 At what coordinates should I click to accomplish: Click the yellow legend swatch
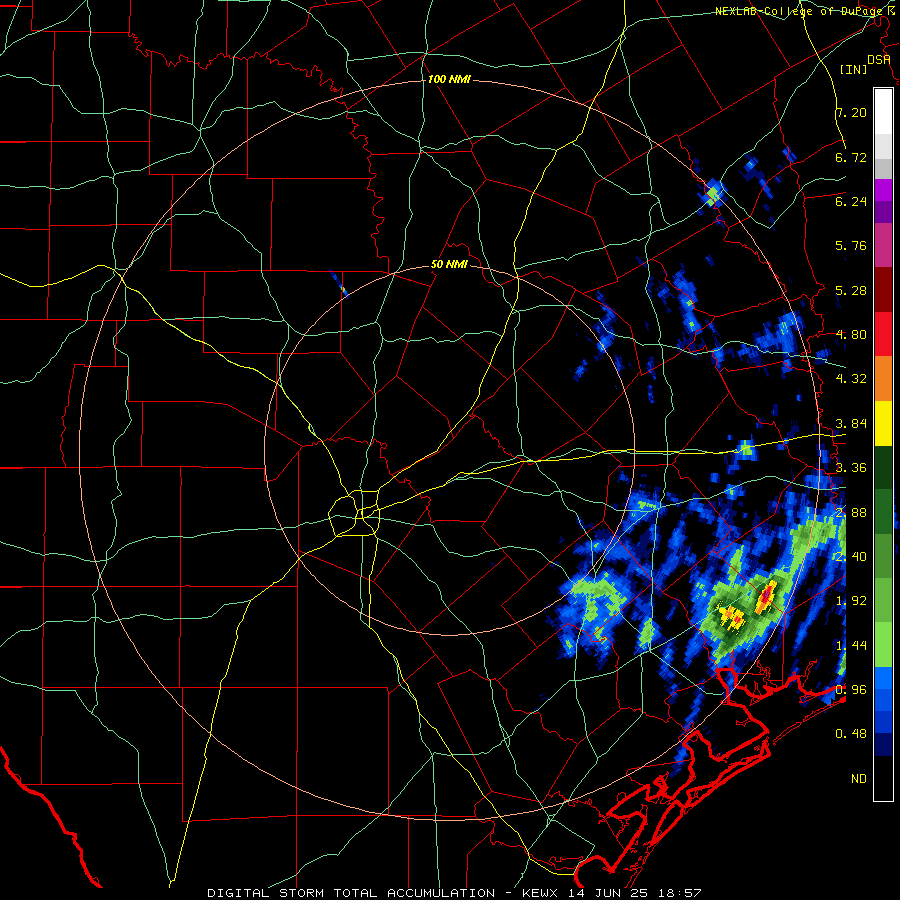click(883, 423)
